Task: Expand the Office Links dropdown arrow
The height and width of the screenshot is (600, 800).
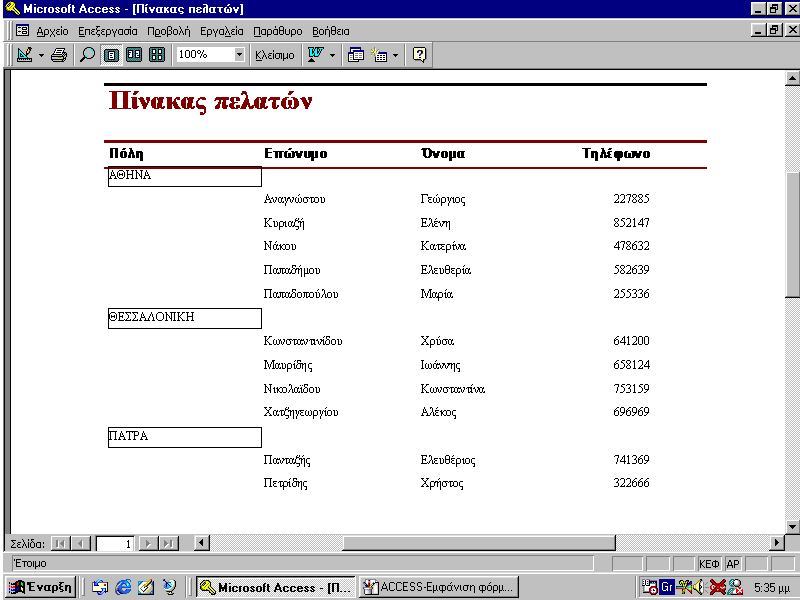Action: [x=333, y=55]
